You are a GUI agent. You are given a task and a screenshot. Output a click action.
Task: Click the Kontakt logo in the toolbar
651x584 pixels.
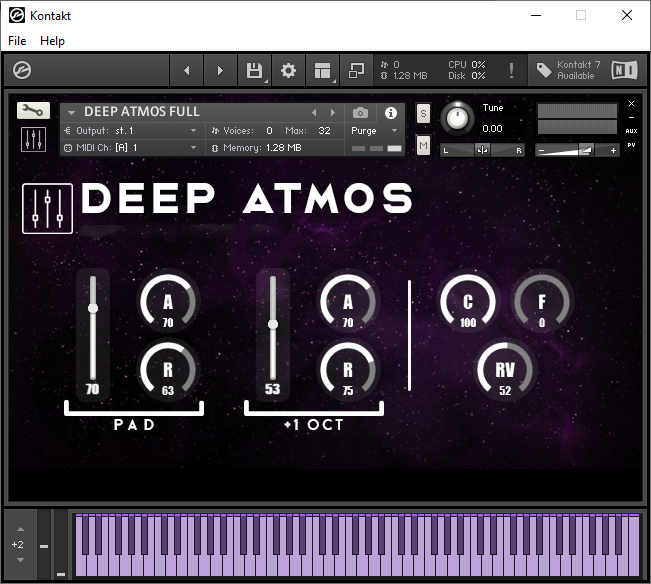coord(22,70)
